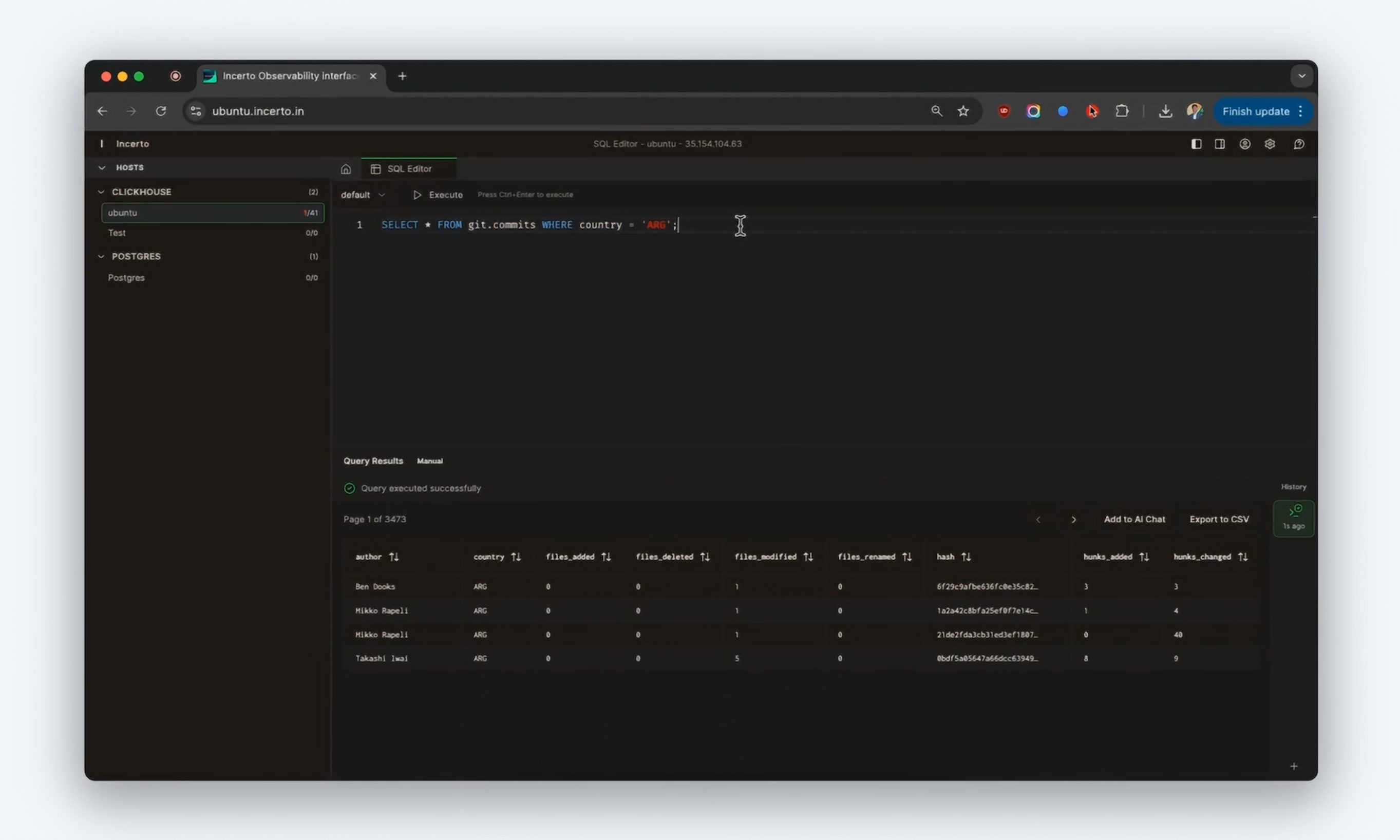Open the default database dropdown

pos(363,195)
